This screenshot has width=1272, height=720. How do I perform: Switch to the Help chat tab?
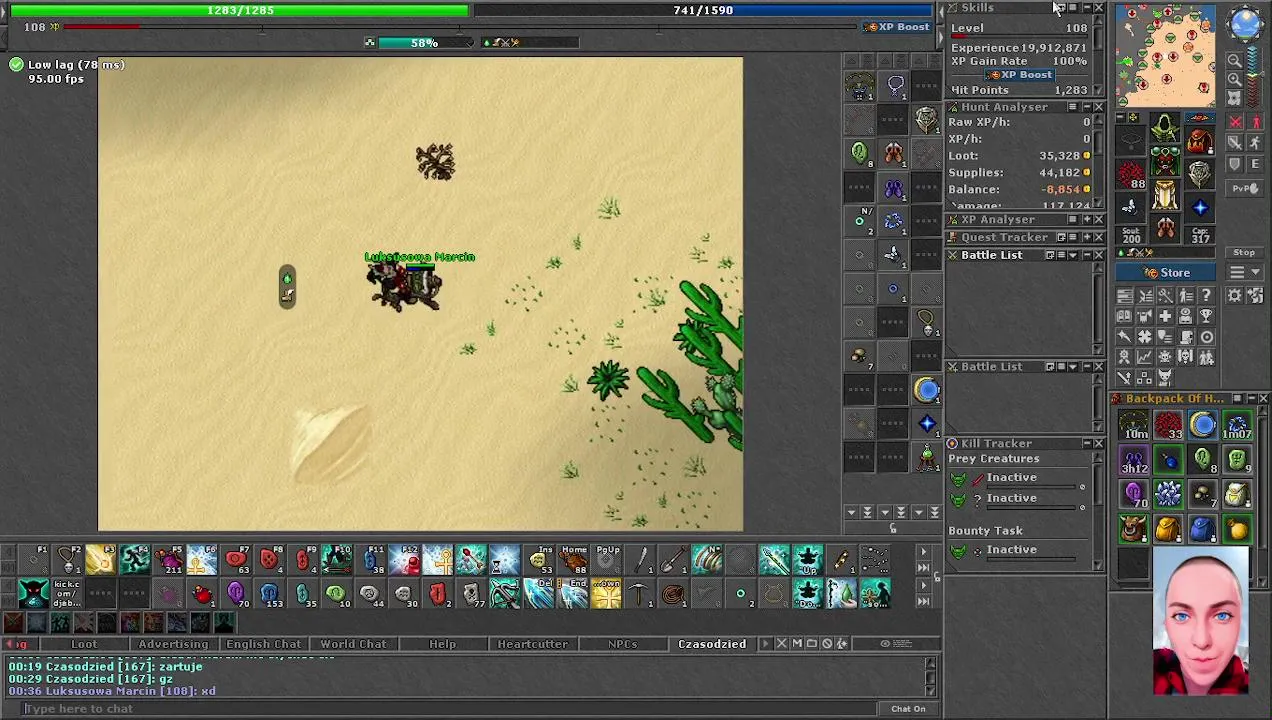tap(442, 644)
